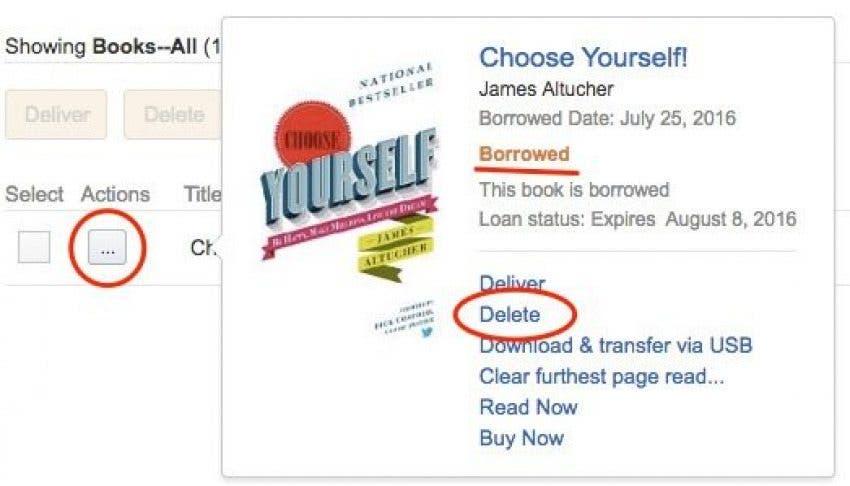Click the Actions column header
This screenshot has width=850, height=486.
pyautogui.click(x=115, y=194)
